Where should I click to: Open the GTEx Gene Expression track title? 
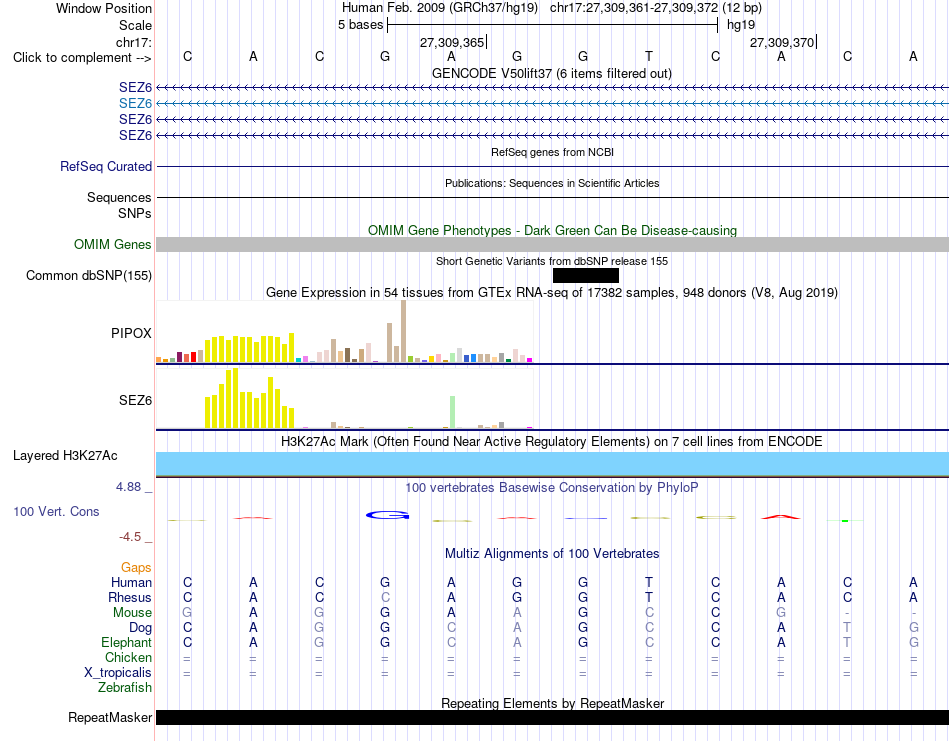click(552, 293)
